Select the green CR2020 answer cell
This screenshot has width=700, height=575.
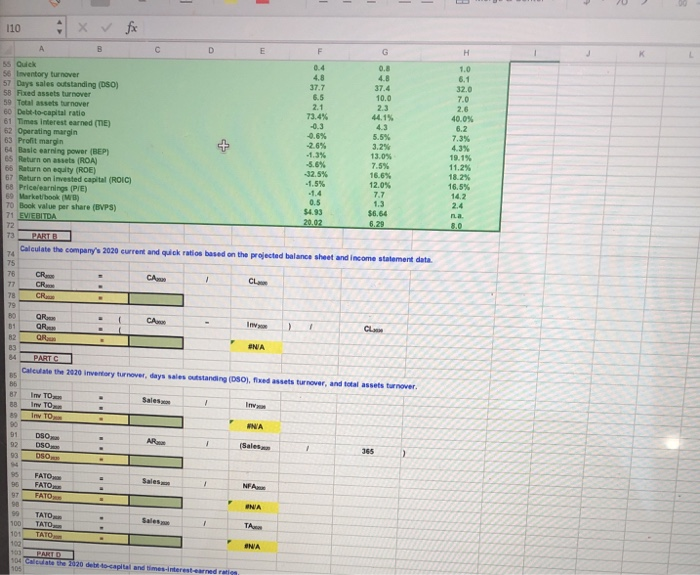156,300
